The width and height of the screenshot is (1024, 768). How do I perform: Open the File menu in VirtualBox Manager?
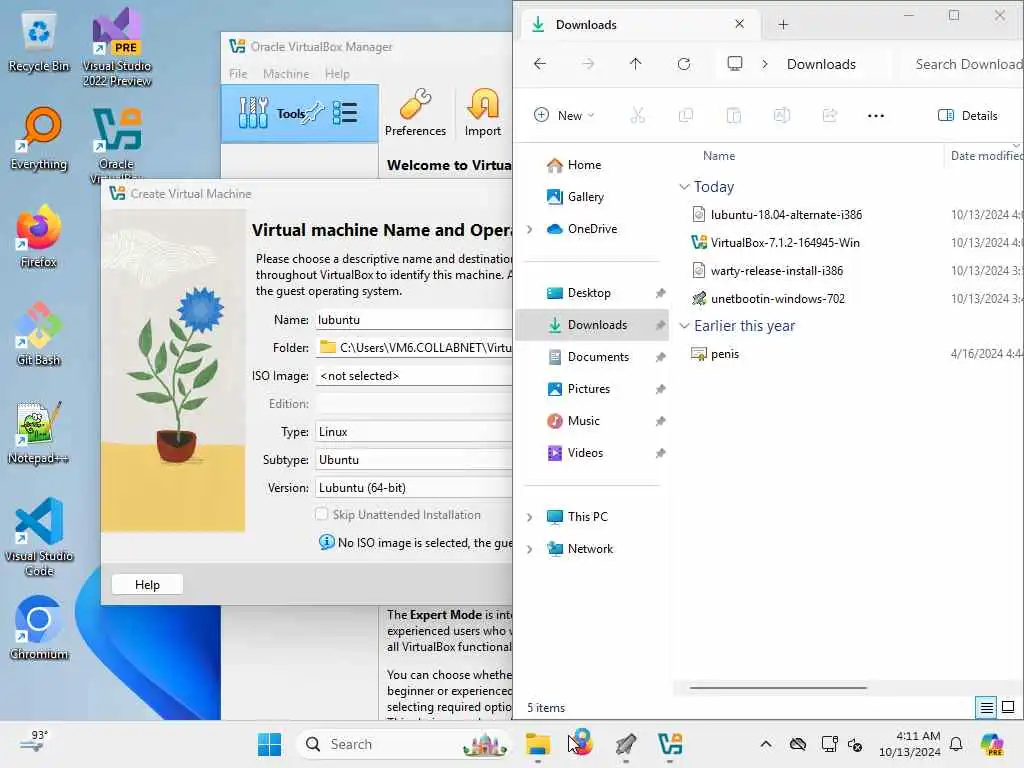[x=238, y=74]
